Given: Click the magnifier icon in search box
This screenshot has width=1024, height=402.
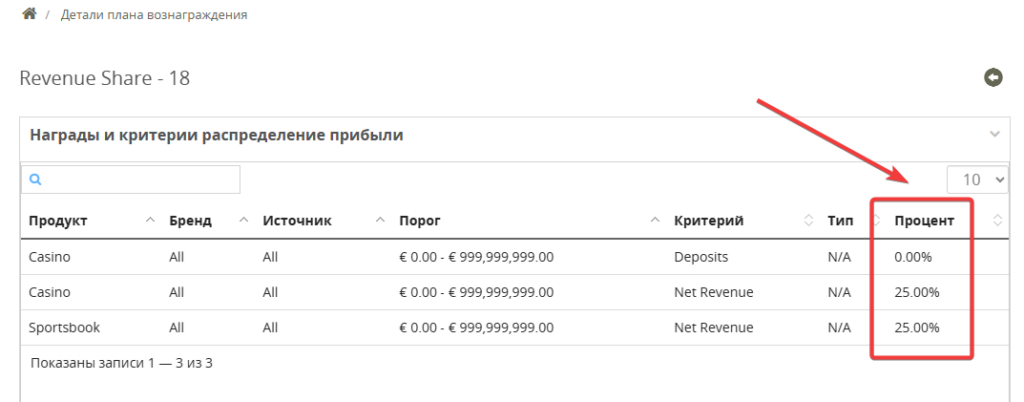Looking at the screenshot, I should (x=36, y=179).
